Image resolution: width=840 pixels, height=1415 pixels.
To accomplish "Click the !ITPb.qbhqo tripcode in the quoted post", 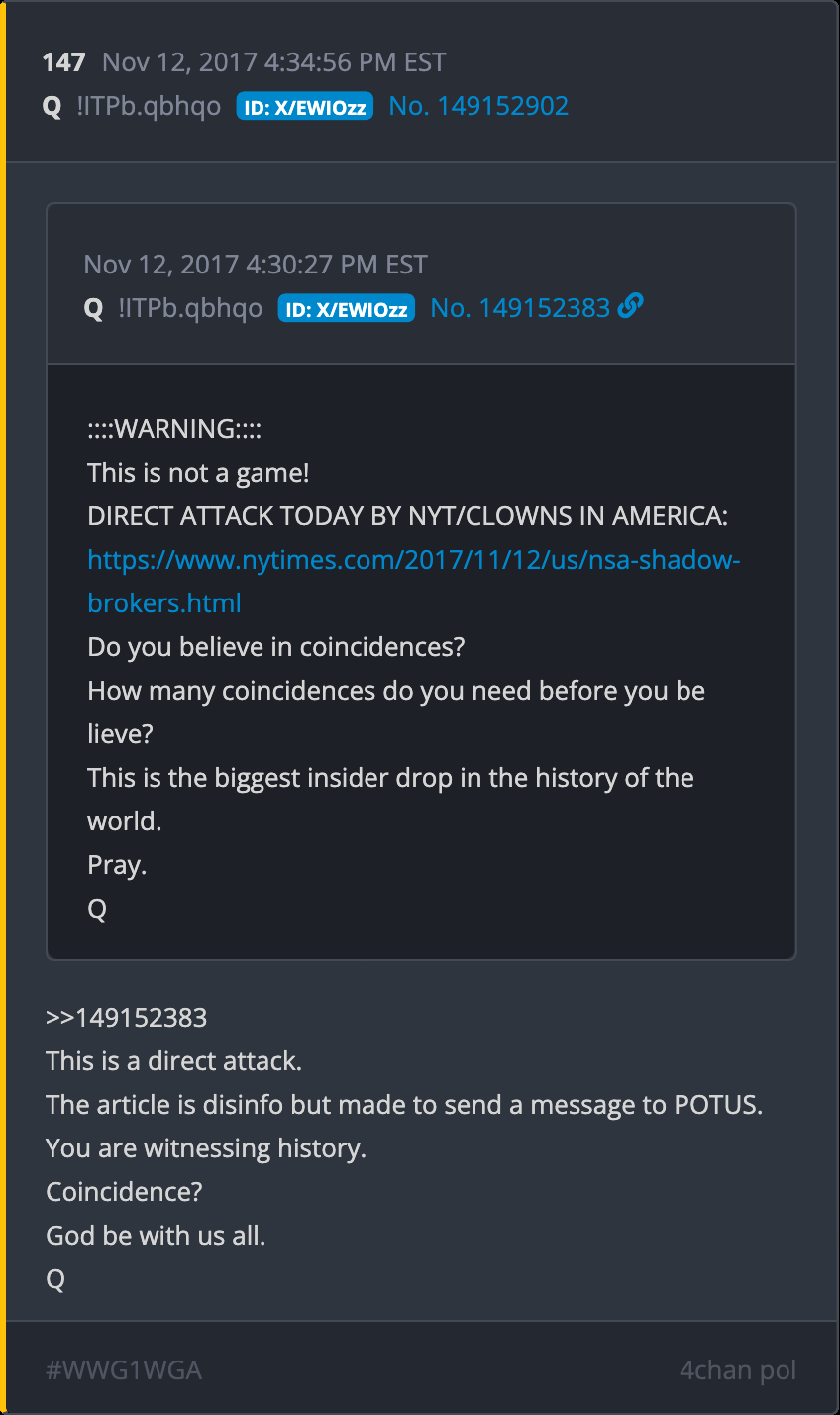I will coord(190,309).
